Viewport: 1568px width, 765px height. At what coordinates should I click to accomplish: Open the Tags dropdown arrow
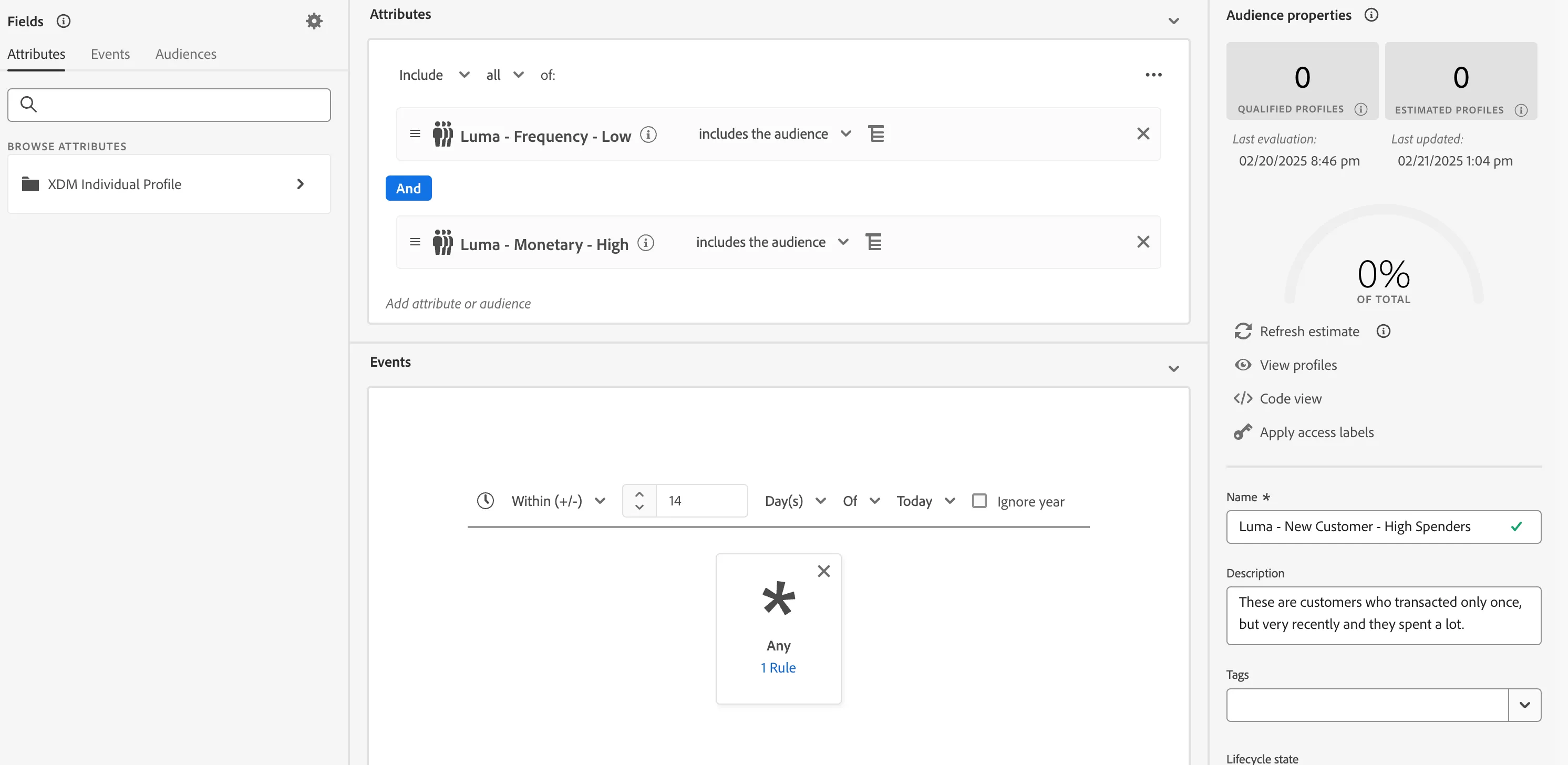point(1524,705)
